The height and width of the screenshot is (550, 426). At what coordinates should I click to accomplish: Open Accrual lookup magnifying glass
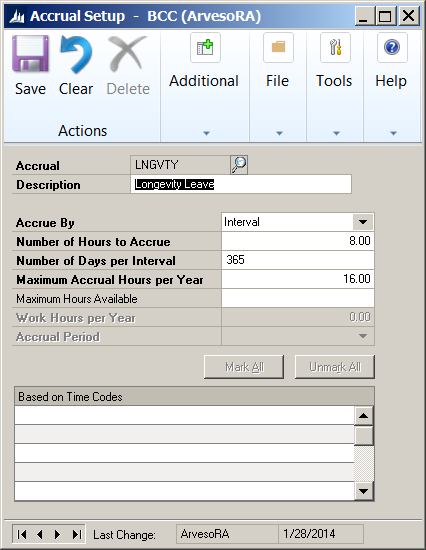[239, 165]
